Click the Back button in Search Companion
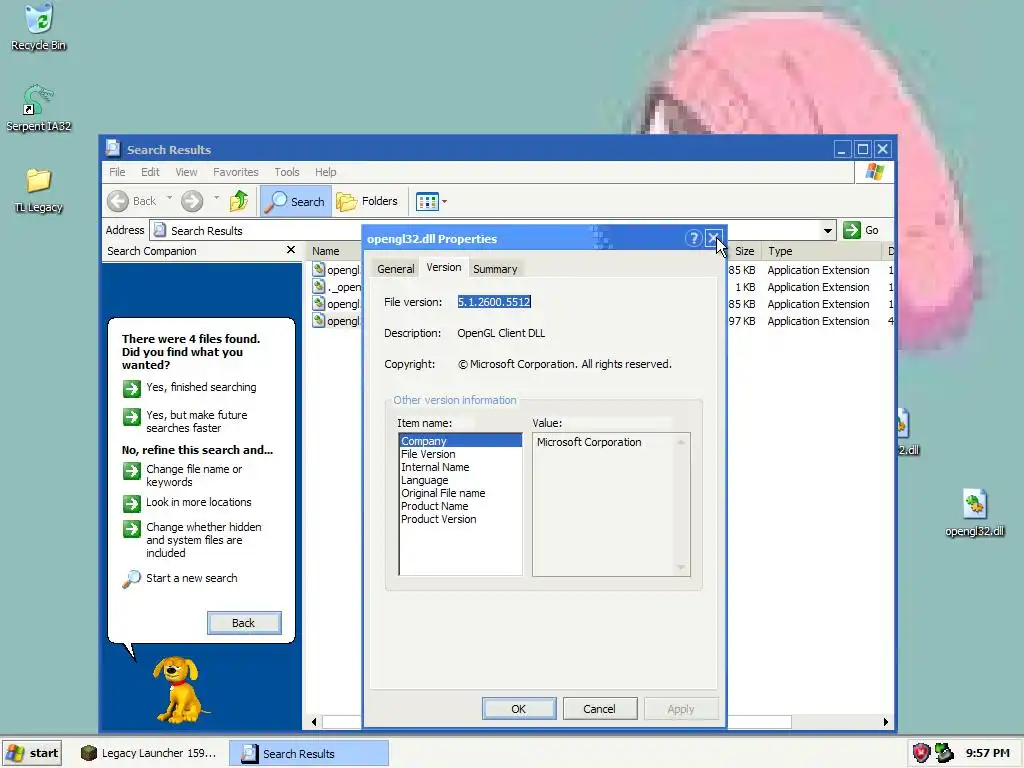 [x=244, y=623]
